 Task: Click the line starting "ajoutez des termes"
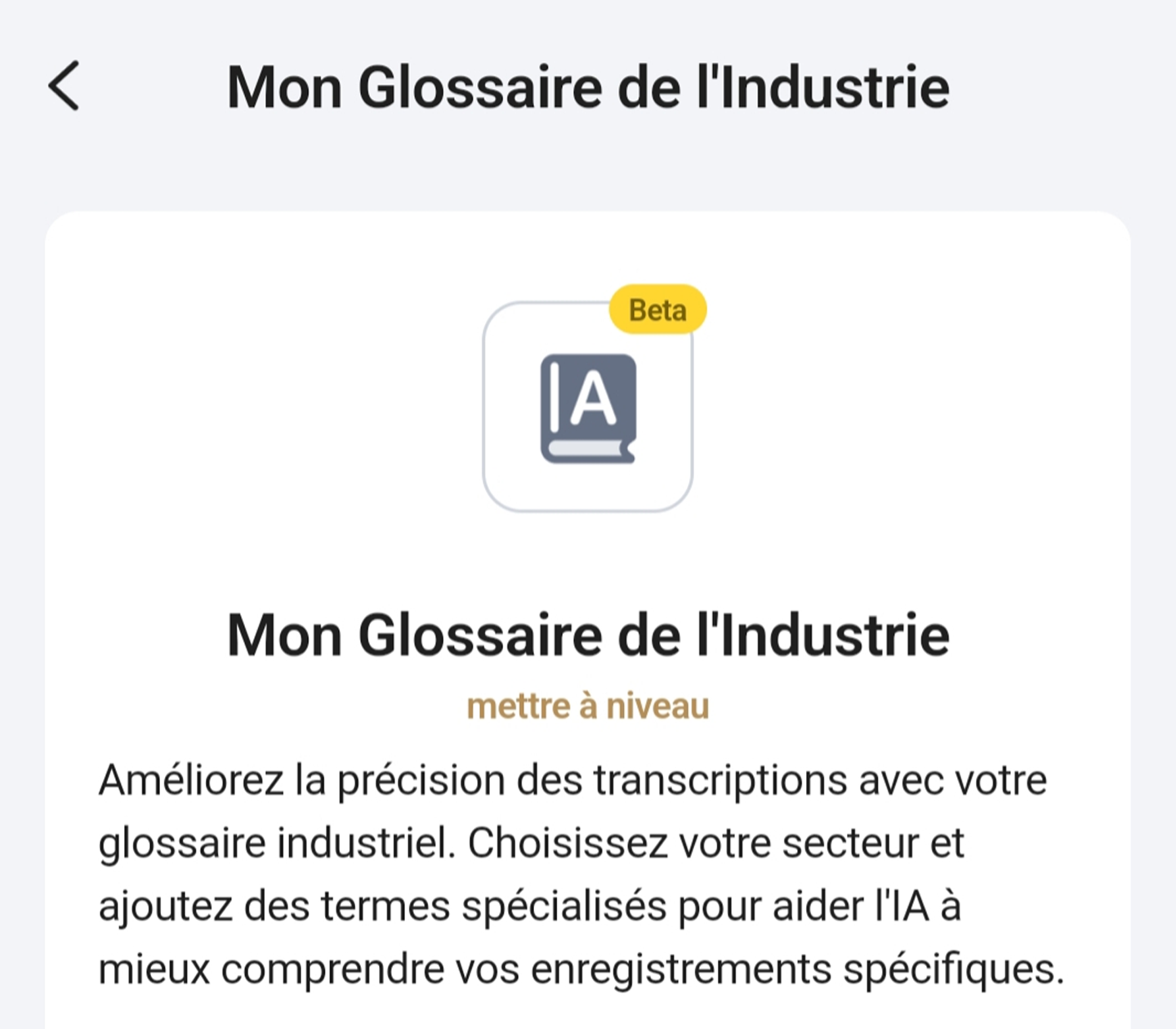(529, 906)
